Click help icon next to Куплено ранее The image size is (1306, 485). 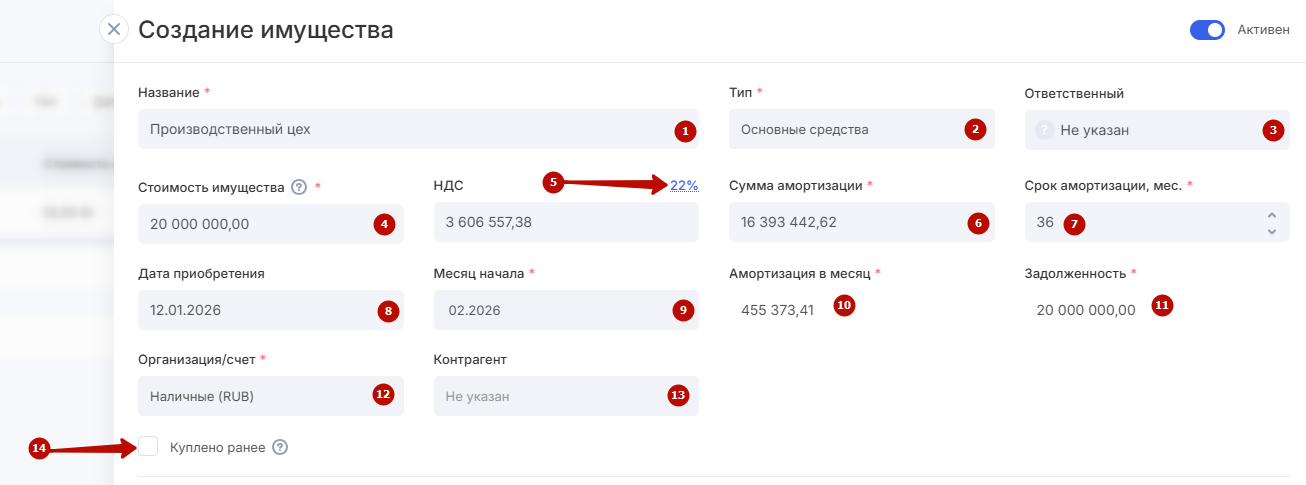(280, 447)
